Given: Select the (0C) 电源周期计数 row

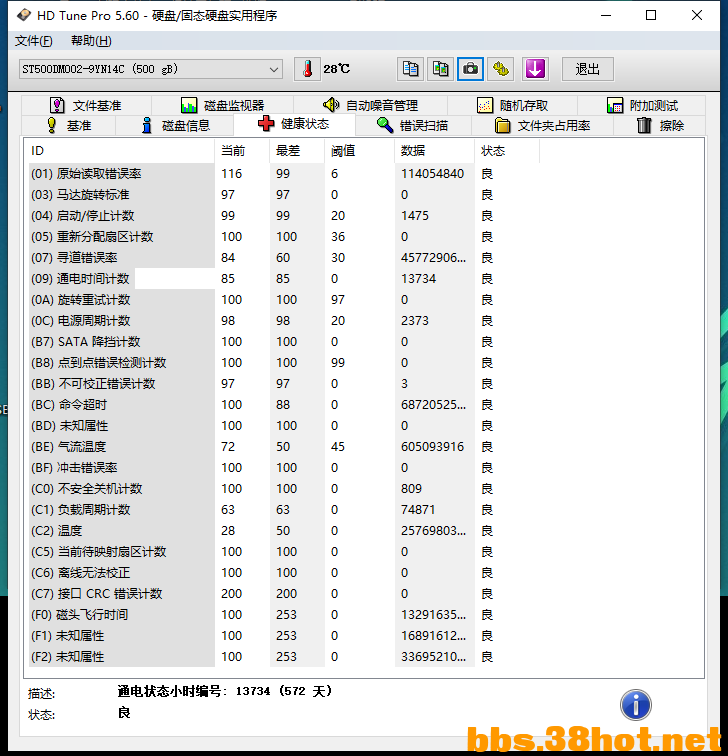Looking at the screenshot, I should click(x=284, y=321).
